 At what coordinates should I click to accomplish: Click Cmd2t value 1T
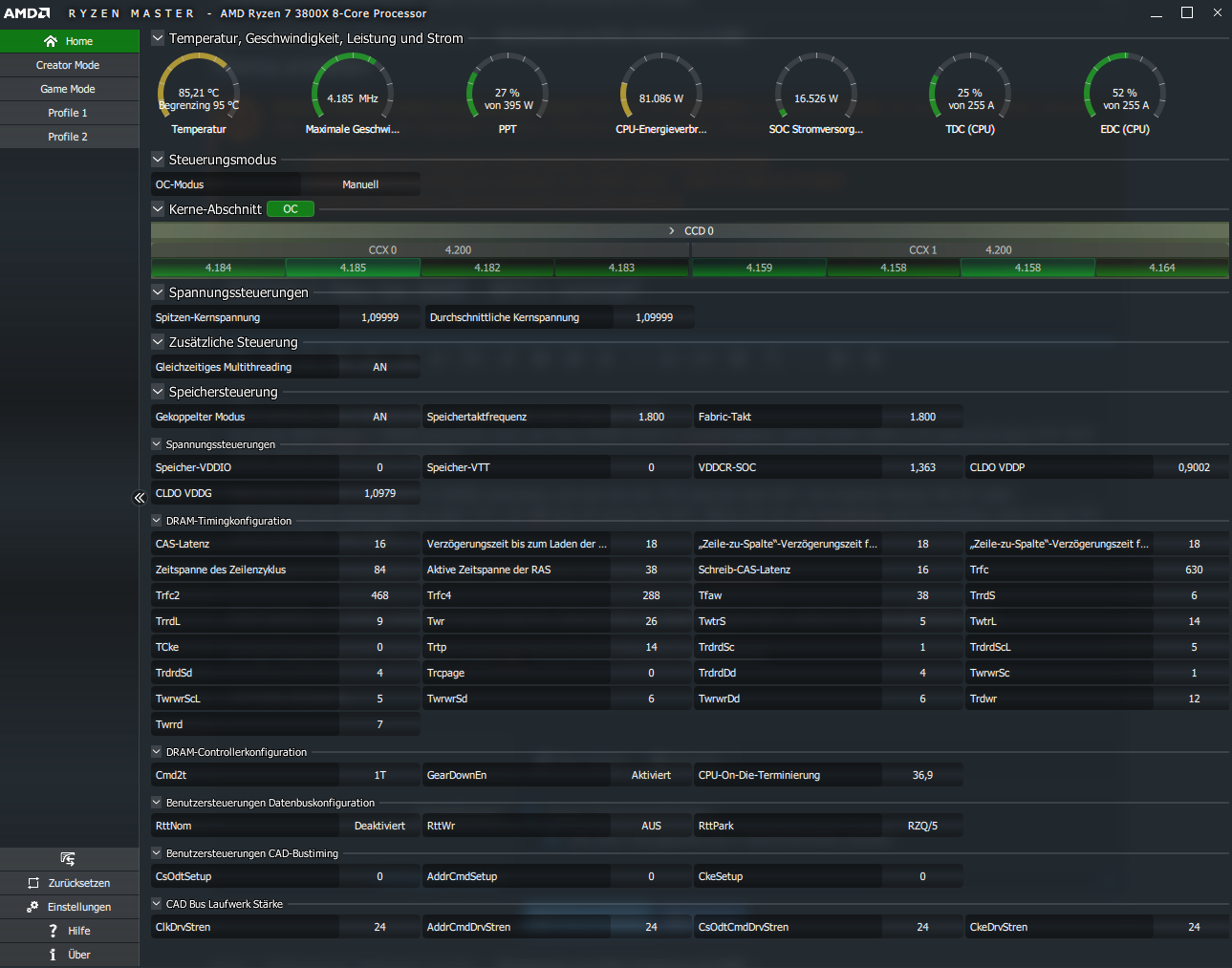(x=379, y=775)
